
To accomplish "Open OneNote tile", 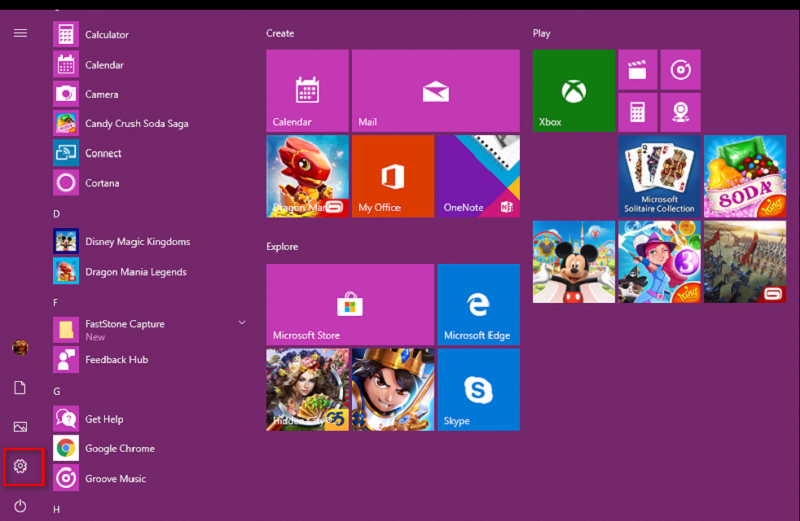I will point(479,176).
